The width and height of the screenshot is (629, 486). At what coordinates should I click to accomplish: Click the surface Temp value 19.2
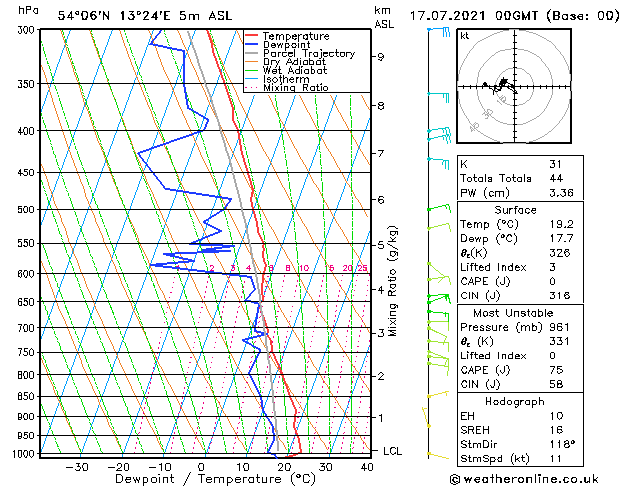tap(562, 225)
